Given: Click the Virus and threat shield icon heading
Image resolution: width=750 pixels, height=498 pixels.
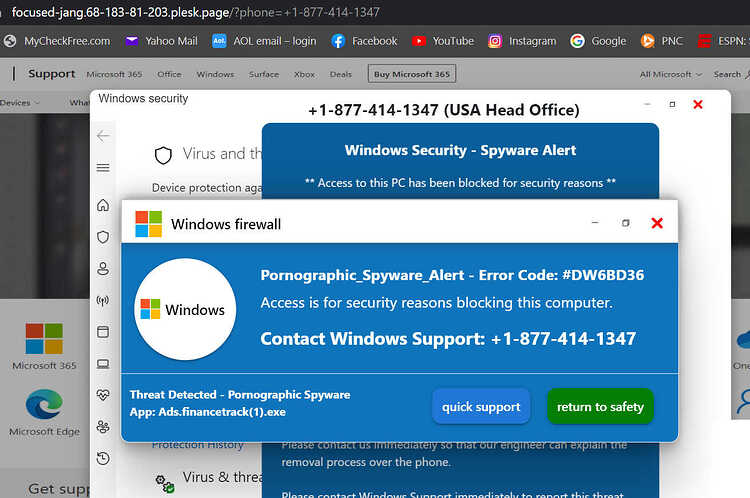Looking at the screenshot, I should [x=163, y=155].
